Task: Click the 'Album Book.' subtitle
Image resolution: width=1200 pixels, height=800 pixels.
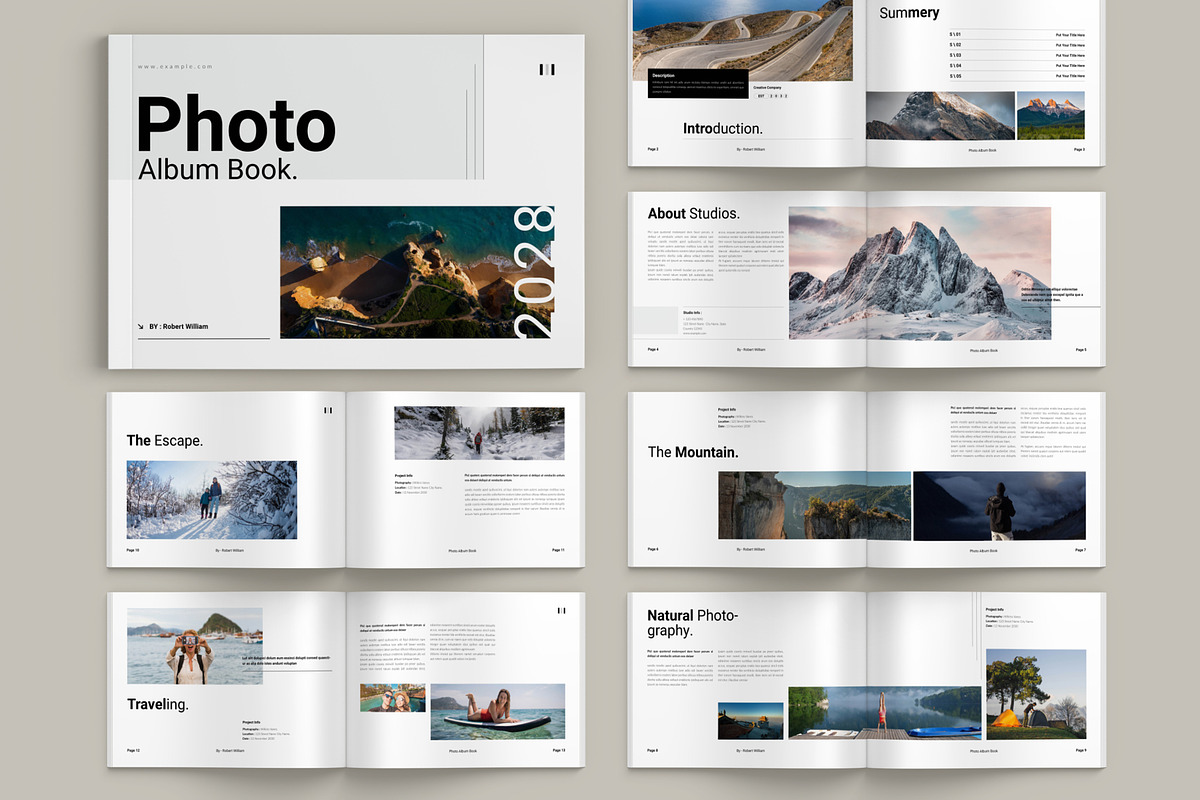Action: point(218,169)
